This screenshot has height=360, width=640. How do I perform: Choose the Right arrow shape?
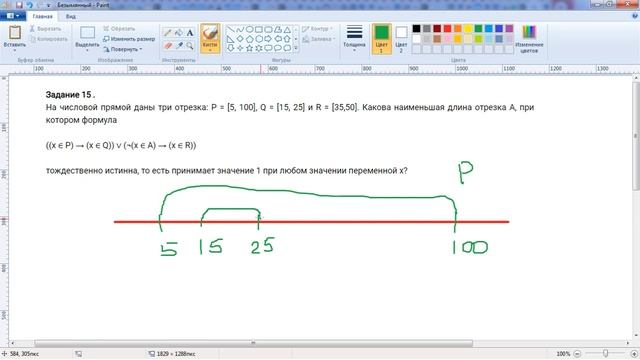[268, 39]
